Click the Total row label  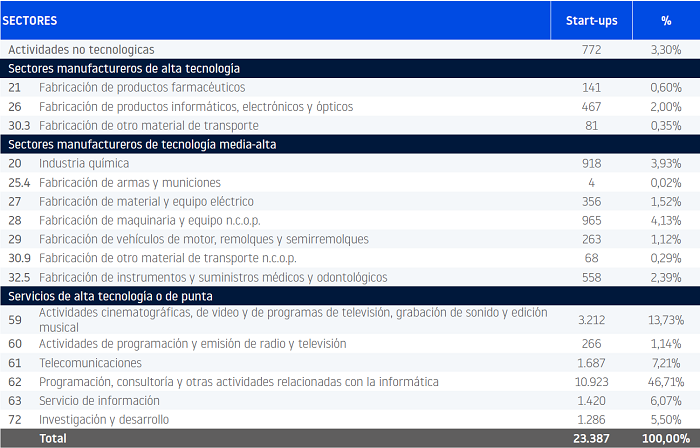tap(55, 438)
